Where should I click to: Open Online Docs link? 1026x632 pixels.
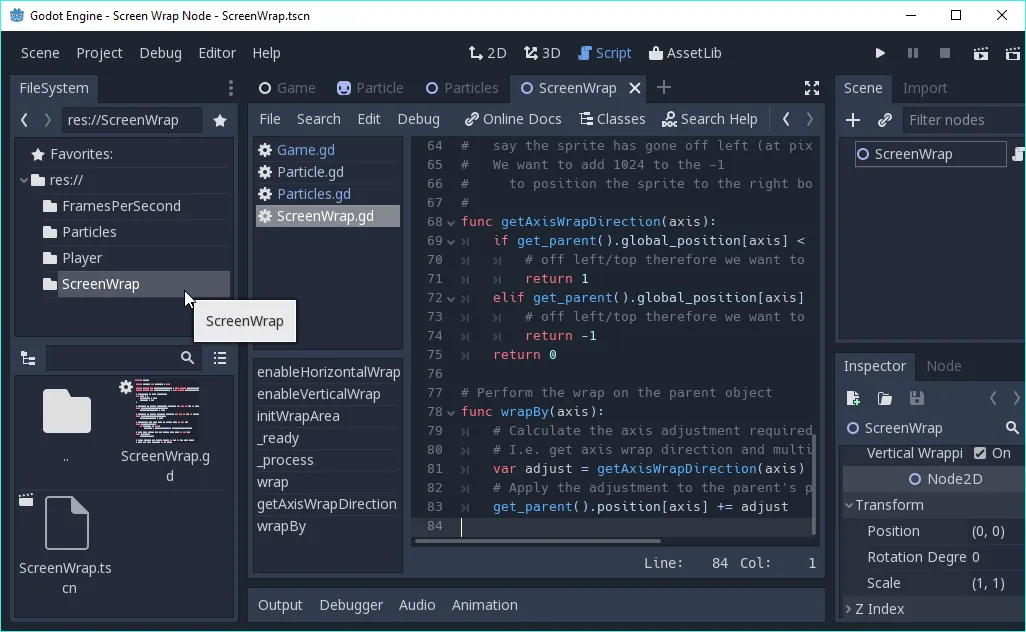513,119
